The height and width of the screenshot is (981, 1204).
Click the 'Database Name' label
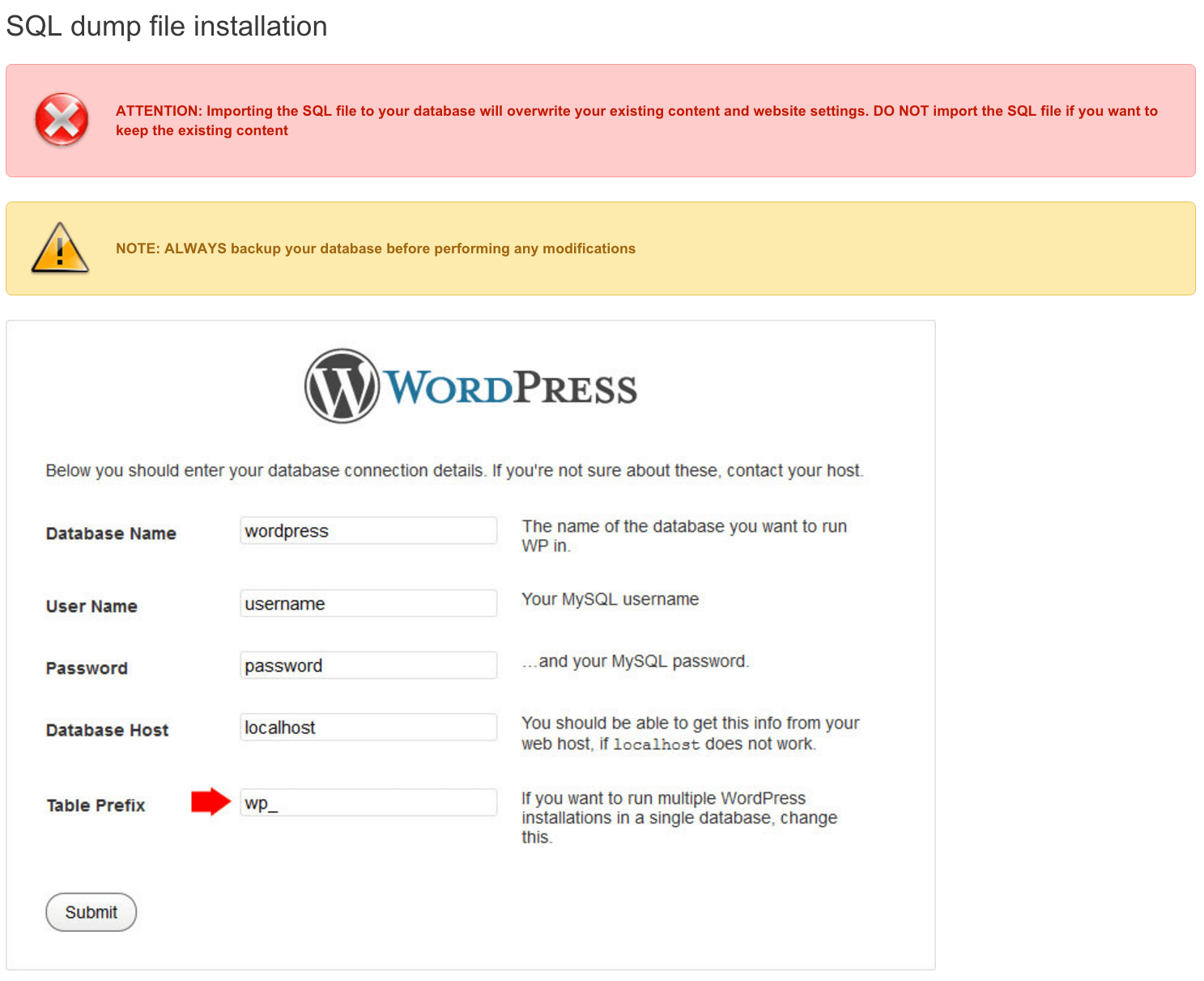pos(111,533)
